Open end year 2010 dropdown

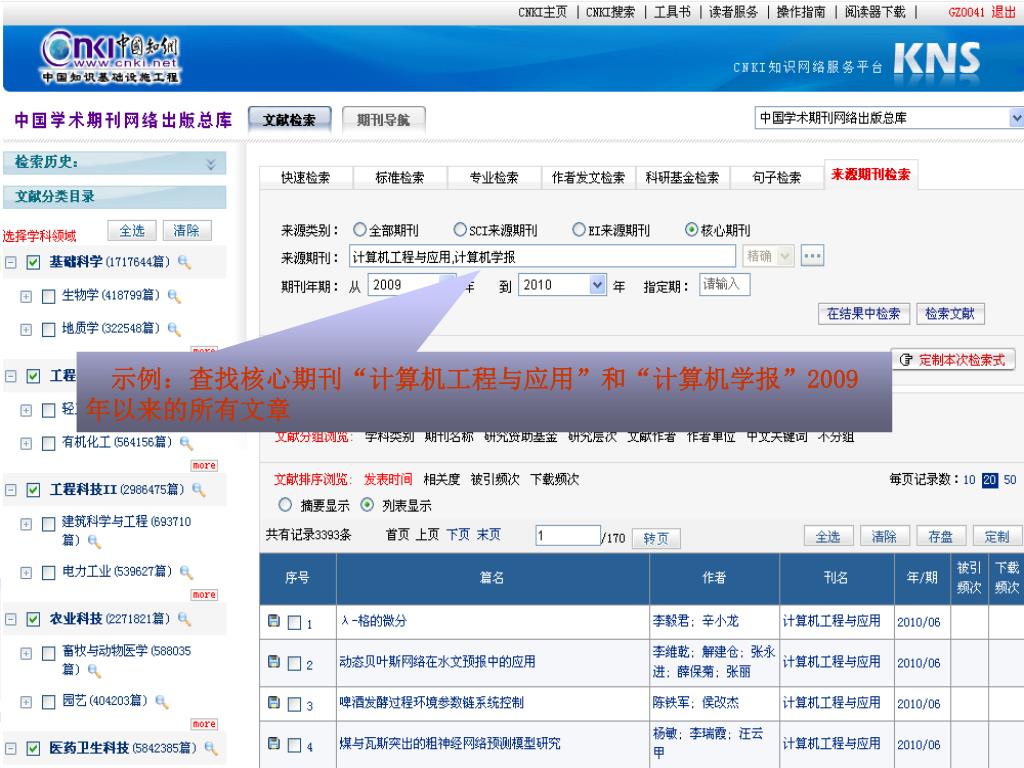coord(597,285)
